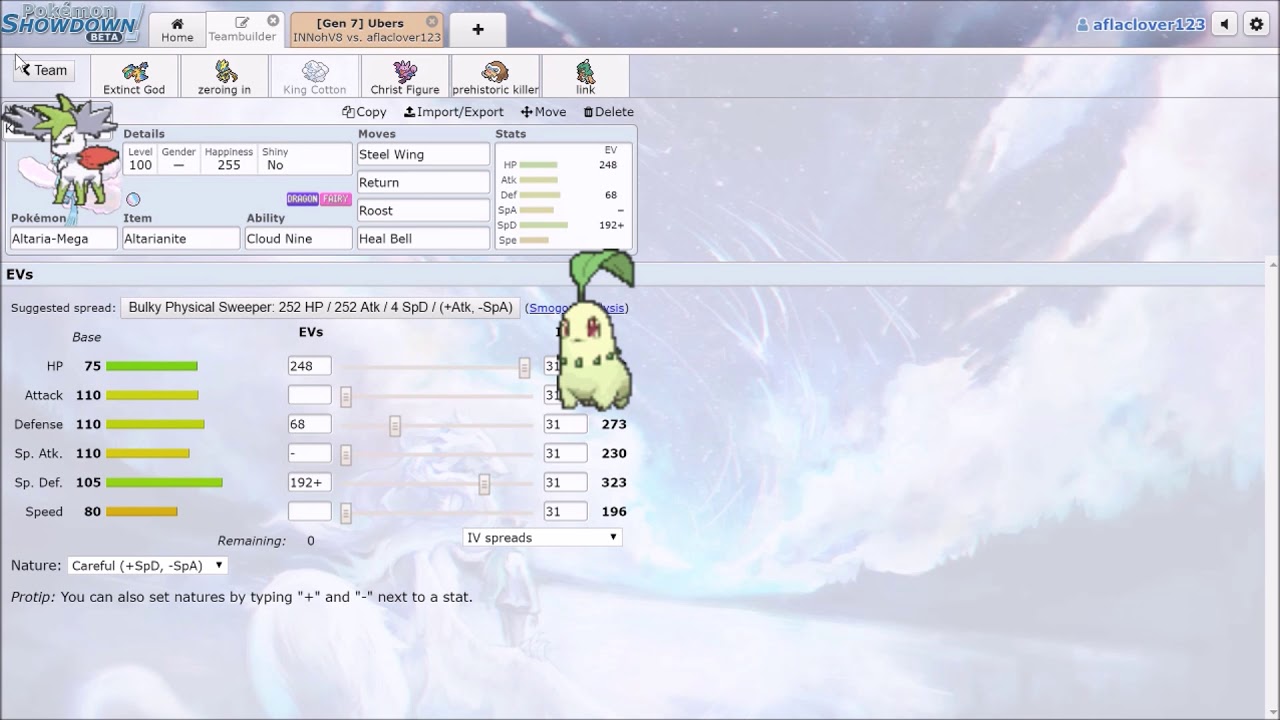Adjust the Attack EV slider handle

[x=346, y=397]
